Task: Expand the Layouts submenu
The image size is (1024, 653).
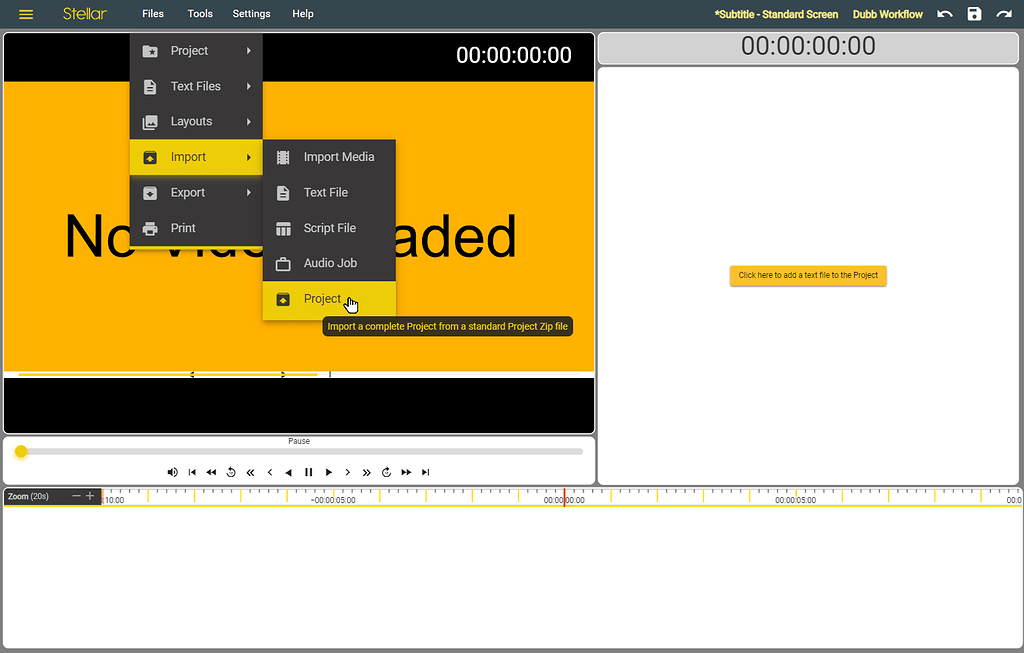Action: [x=196, y=121]
